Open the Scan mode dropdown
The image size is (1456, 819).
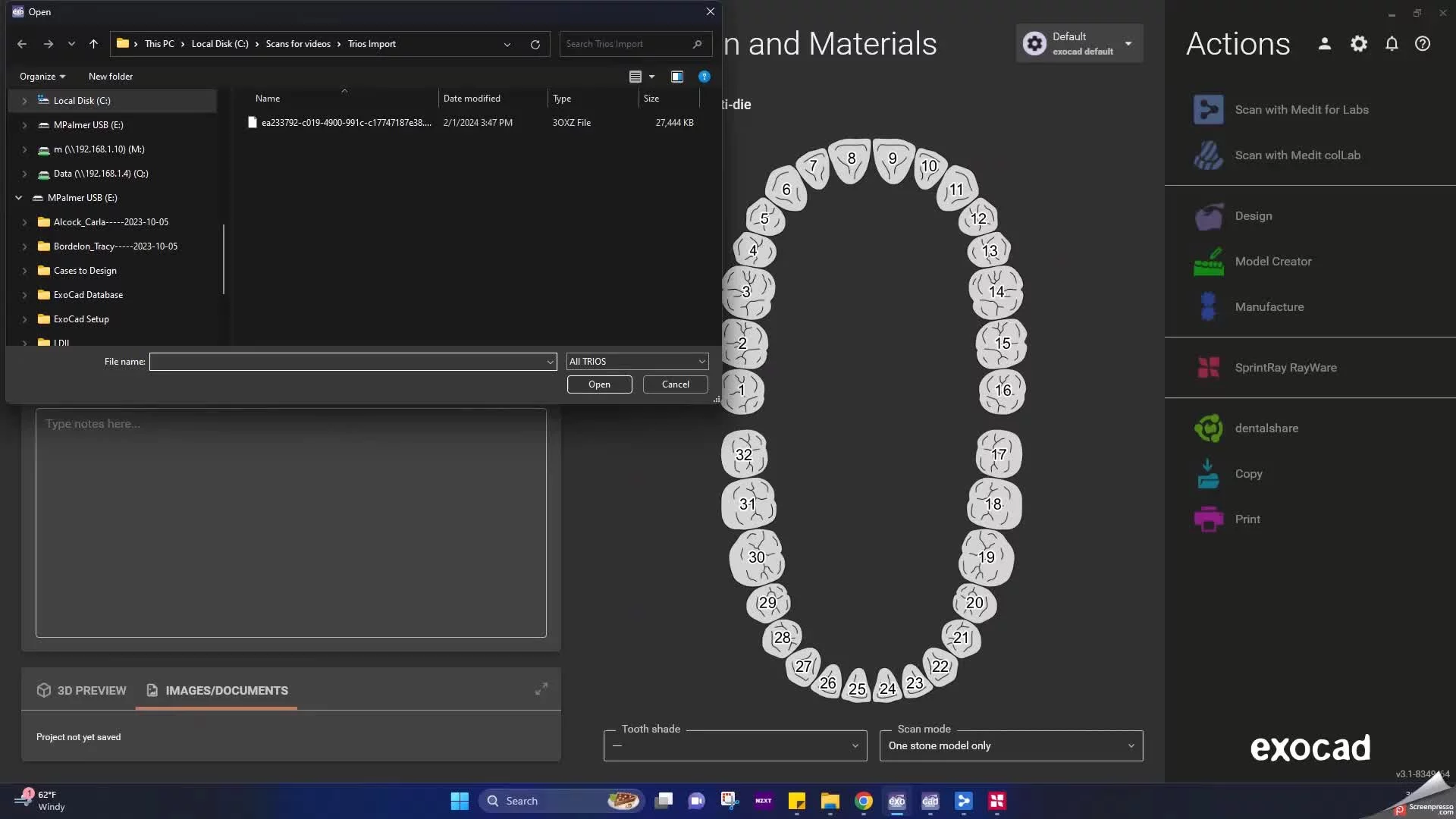(x=1011, y=745)
